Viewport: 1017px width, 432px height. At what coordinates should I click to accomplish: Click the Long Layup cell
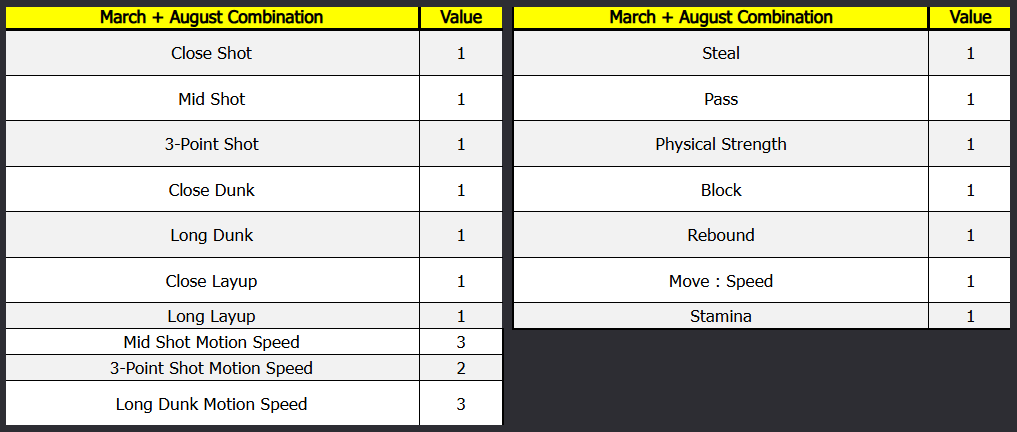211,316
